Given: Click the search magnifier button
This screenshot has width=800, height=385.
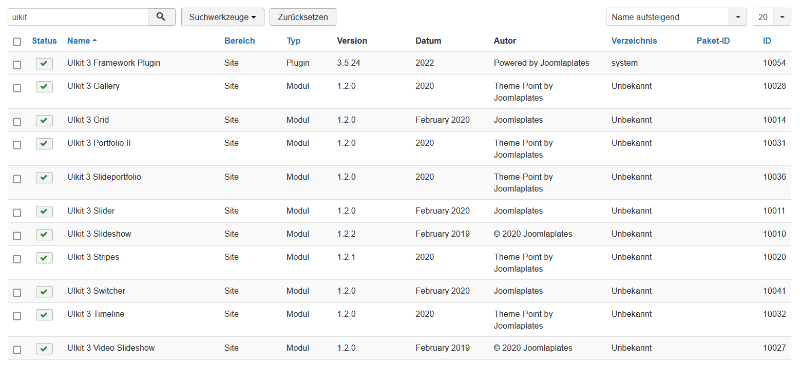Looking at the screenshot, I should (161, 17).
